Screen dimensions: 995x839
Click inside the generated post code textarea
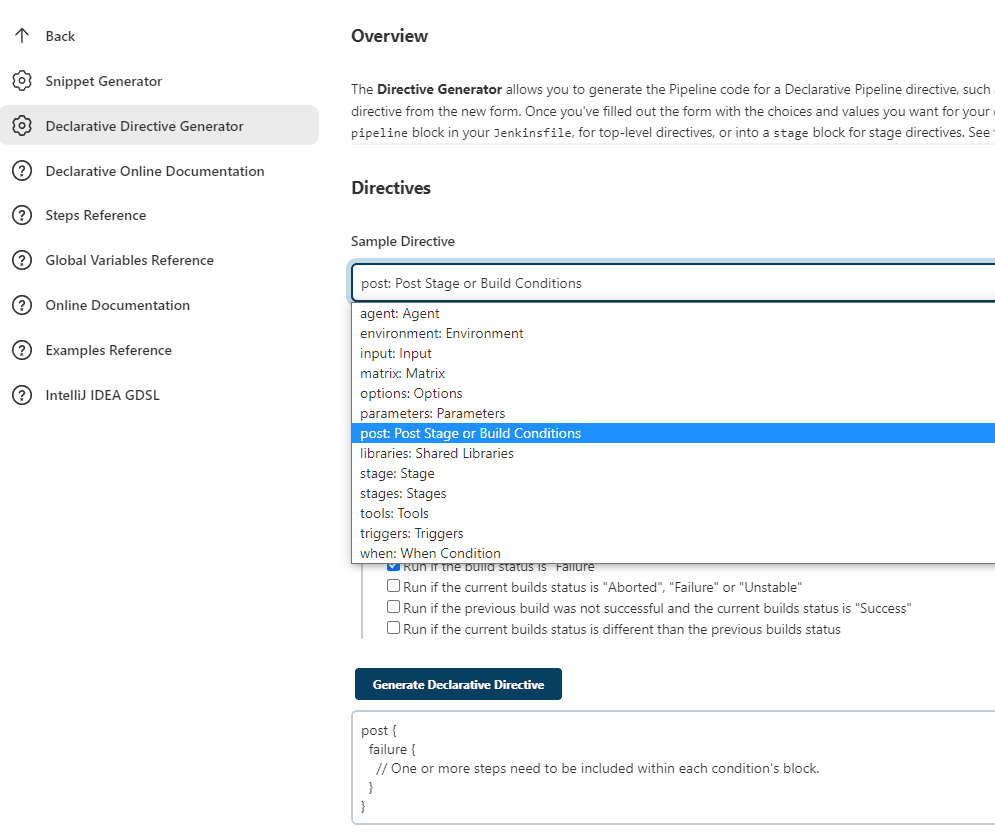click(672, 768)
